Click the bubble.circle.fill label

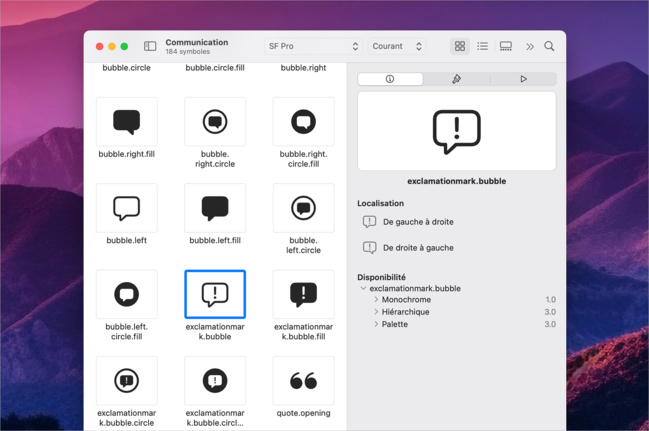pyautogui.click(x=215, y=67)
